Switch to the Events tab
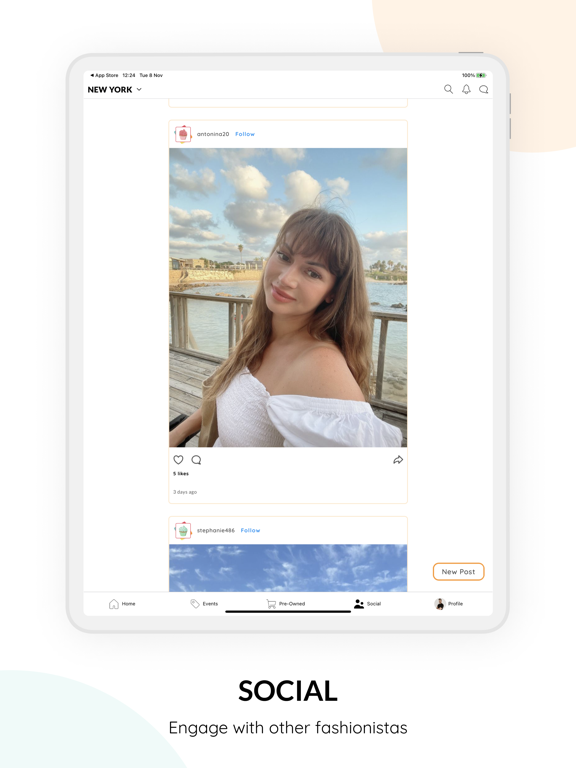The image size is (576, 768). point(204,604)
